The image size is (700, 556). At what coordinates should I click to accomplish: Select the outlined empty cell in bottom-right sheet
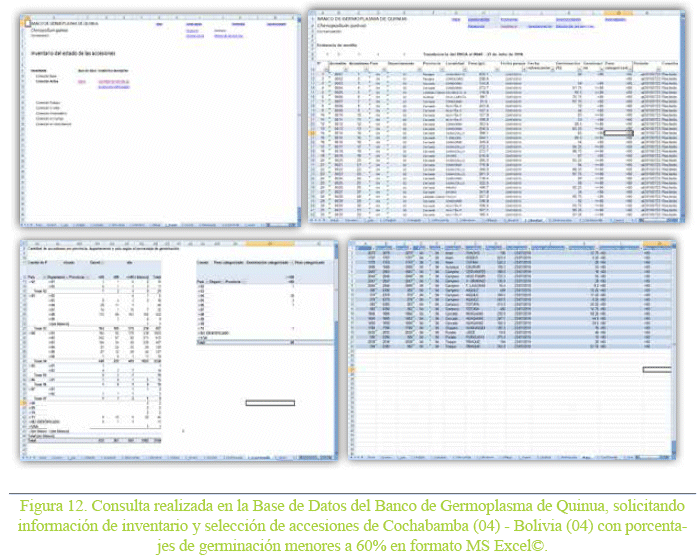(656, 369)
